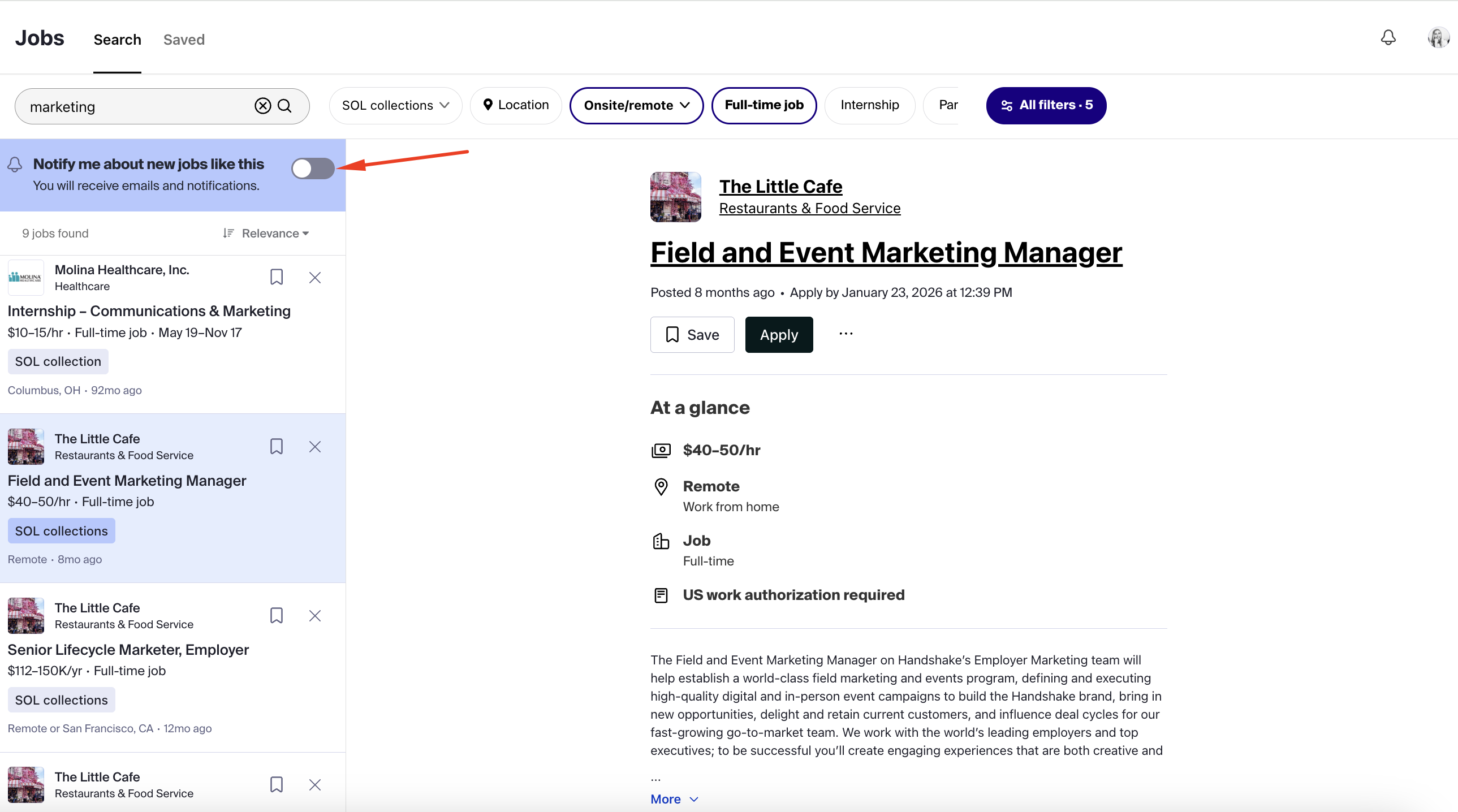Viewport: 1458px width, 812px height.
Task: Open the Location filter
Action: click(515, 105)
